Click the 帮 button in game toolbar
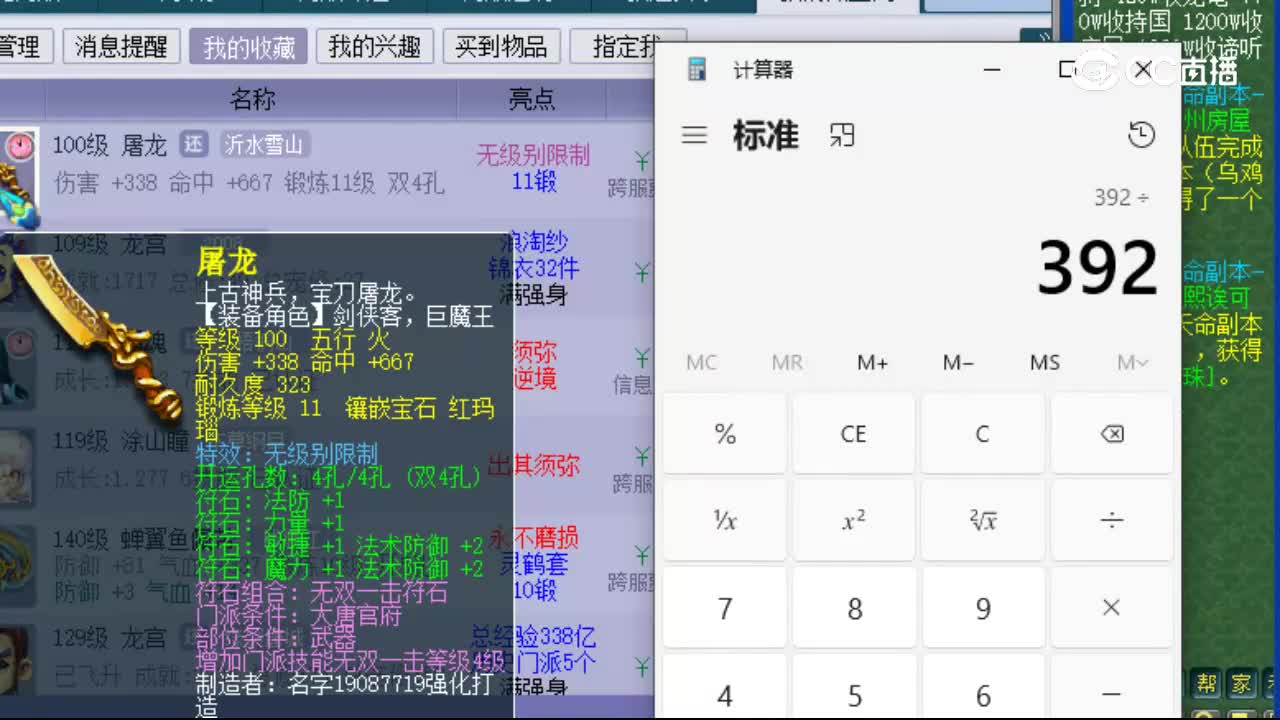This screenshot has width=1280, height=720. click(x=1207, y=684)
